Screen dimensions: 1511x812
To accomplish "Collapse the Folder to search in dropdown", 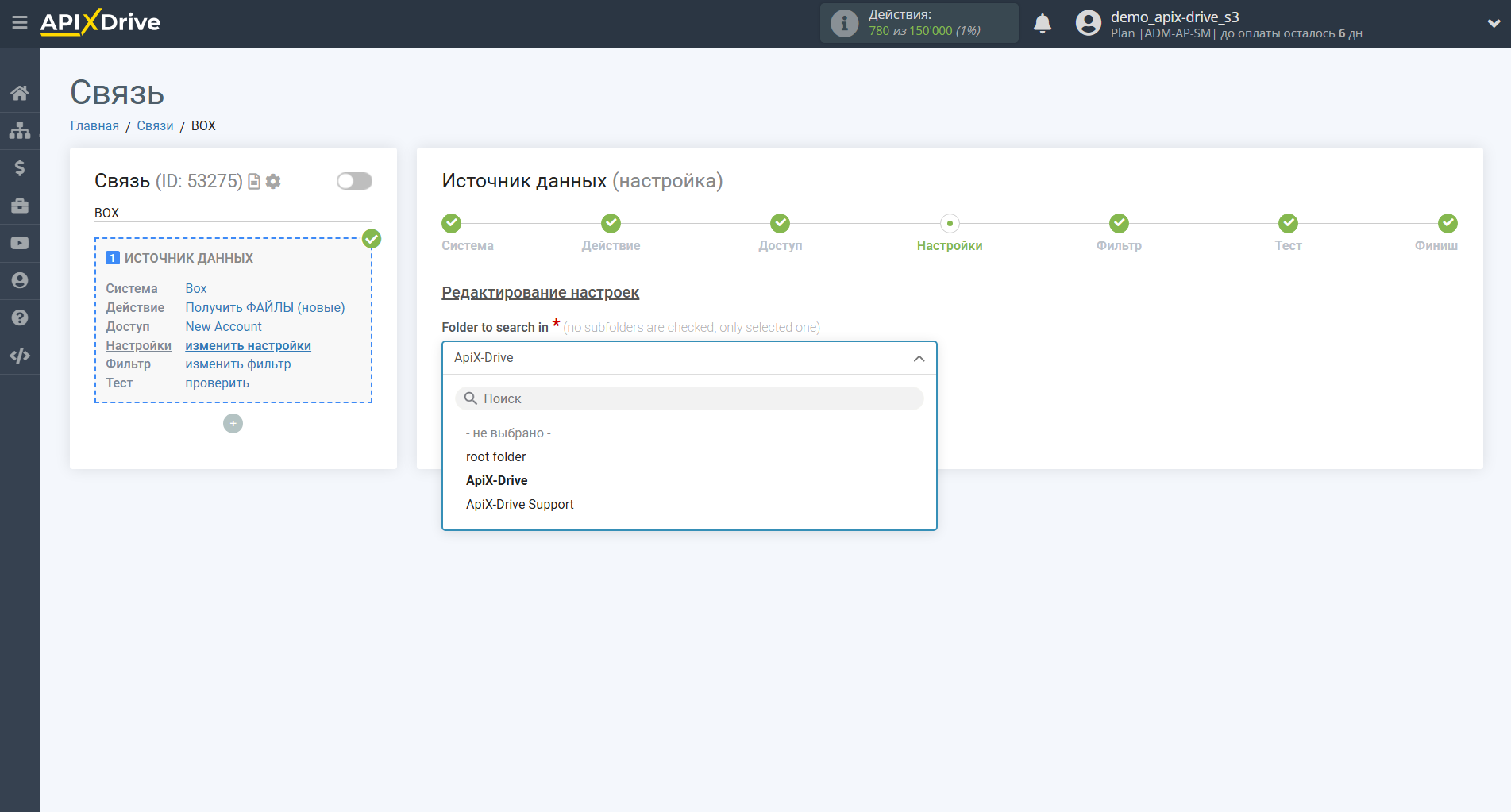I will 919,358.
